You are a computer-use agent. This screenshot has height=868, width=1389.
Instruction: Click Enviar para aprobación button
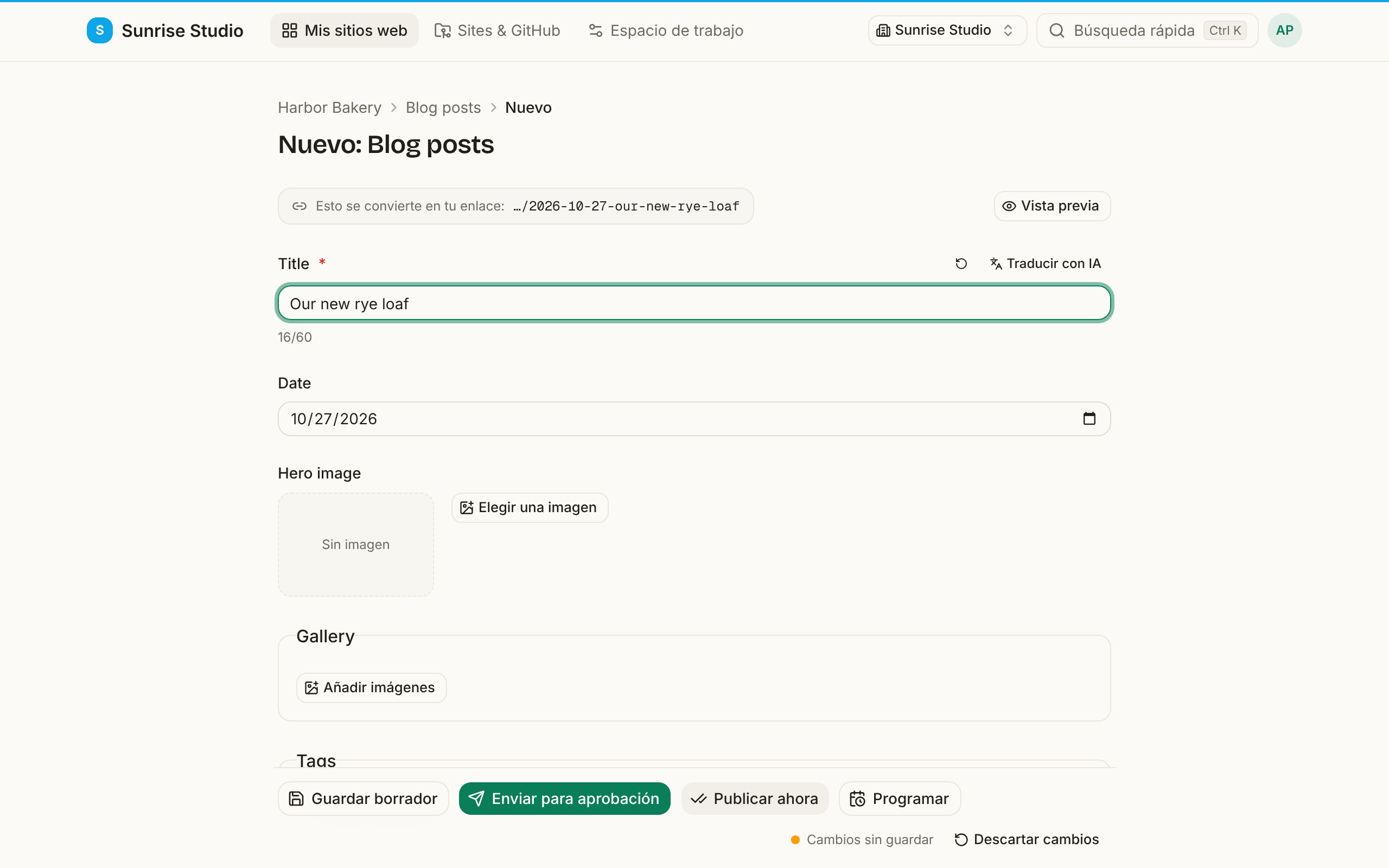[564, 799]
